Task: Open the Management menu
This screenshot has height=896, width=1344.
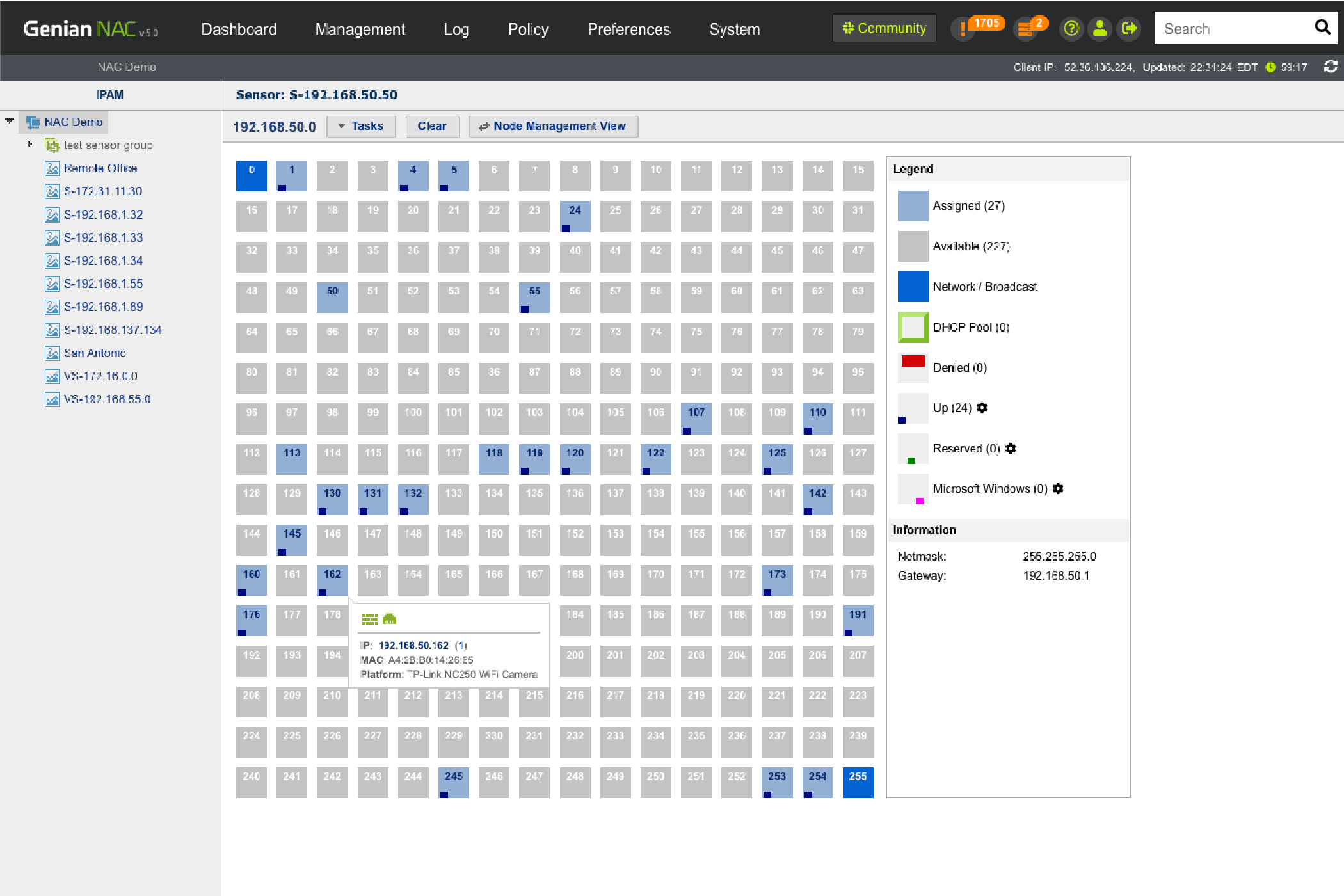Action: tap(360, 29)
